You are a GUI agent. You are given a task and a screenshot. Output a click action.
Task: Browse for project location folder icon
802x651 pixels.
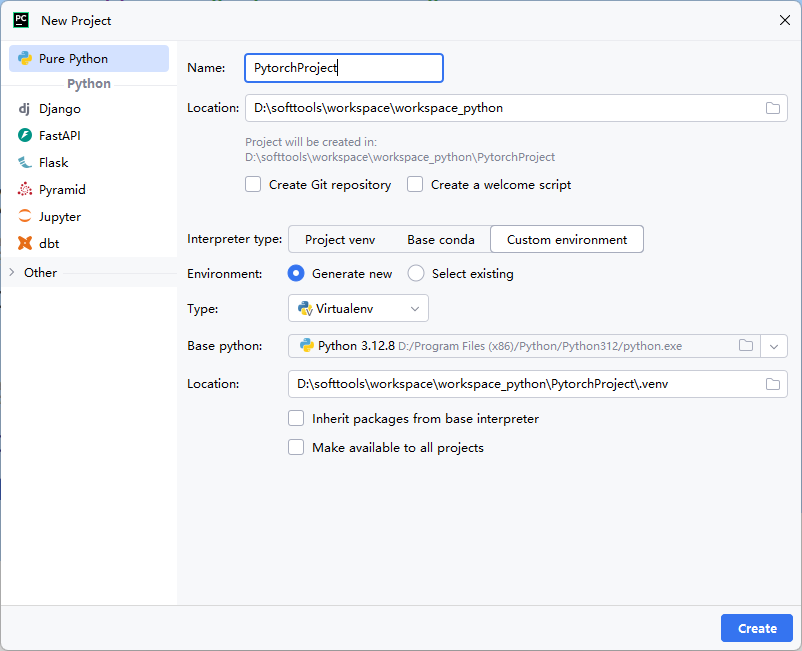point(772,108)
